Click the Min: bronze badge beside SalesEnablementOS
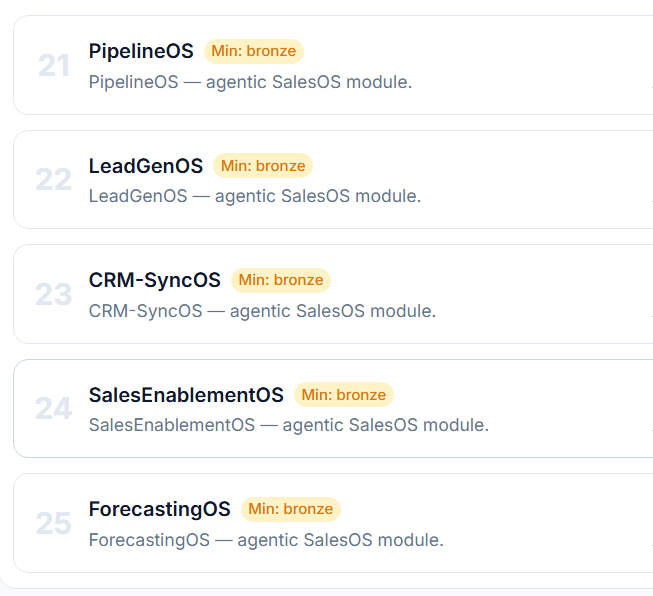 click(x=344, y=395)
